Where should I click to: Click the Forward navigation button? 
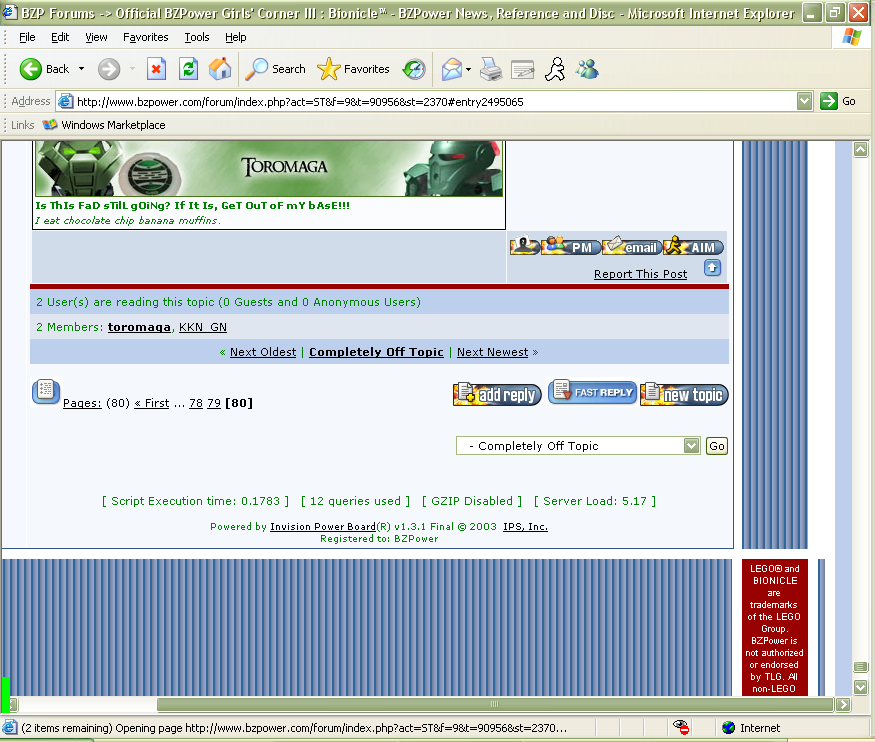click(109, 69)
